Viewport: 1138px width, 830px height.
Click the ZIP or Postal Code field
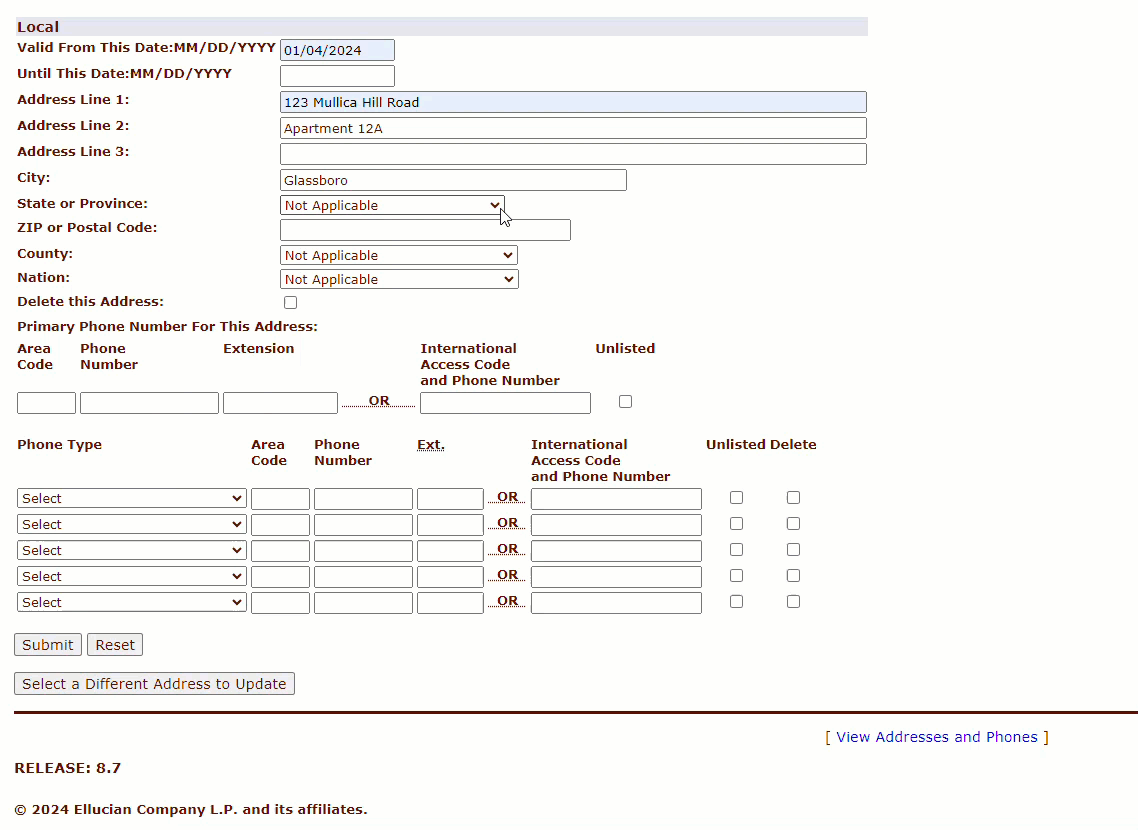pyautogui.click(x=425, y=231)
